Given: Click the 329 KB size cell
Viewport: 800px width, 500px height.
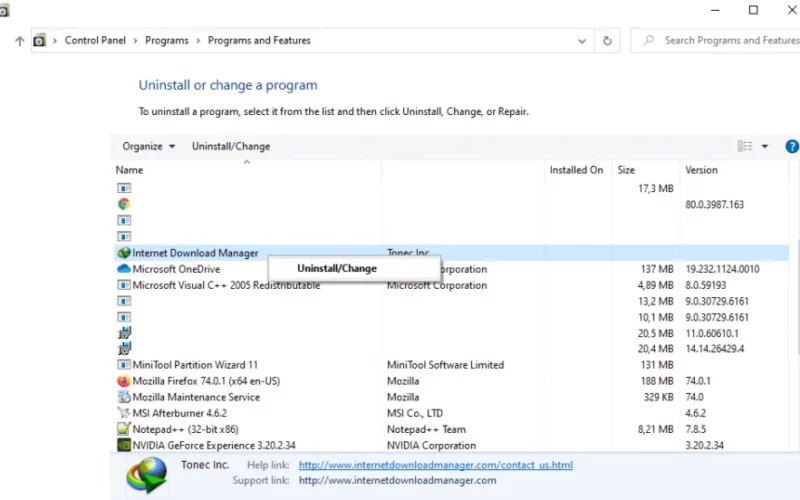Looking at the screenshot, I should click(658, 397).
